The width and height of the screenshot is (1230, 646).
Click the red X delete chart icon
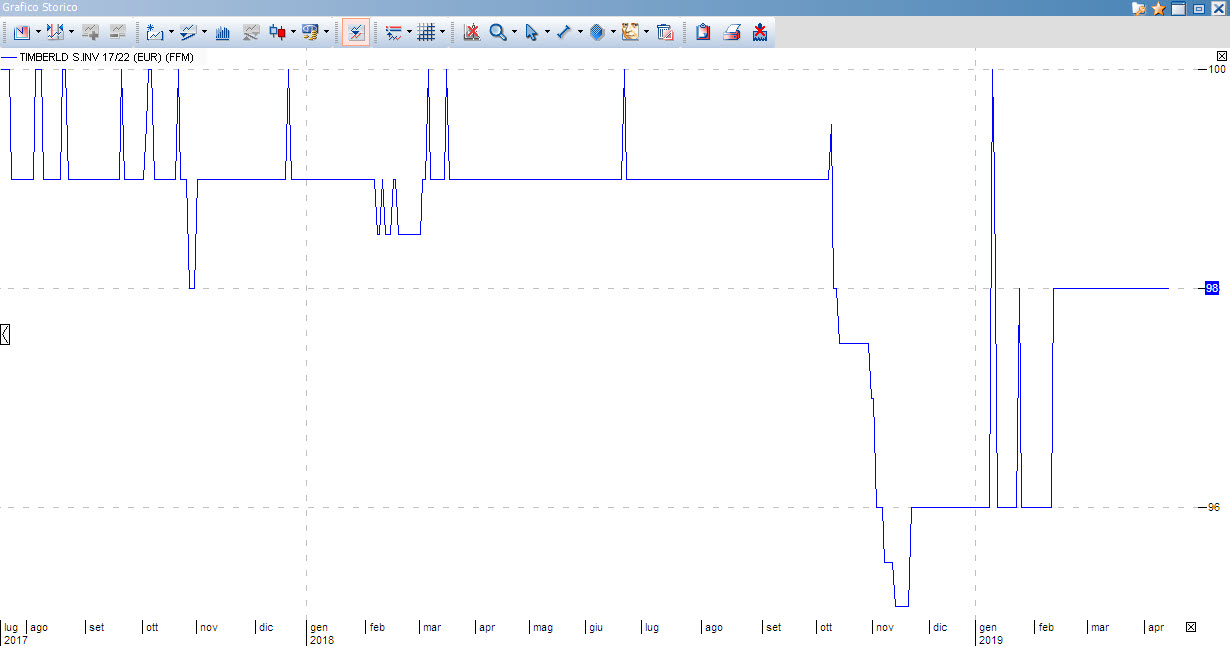[471, 32]
